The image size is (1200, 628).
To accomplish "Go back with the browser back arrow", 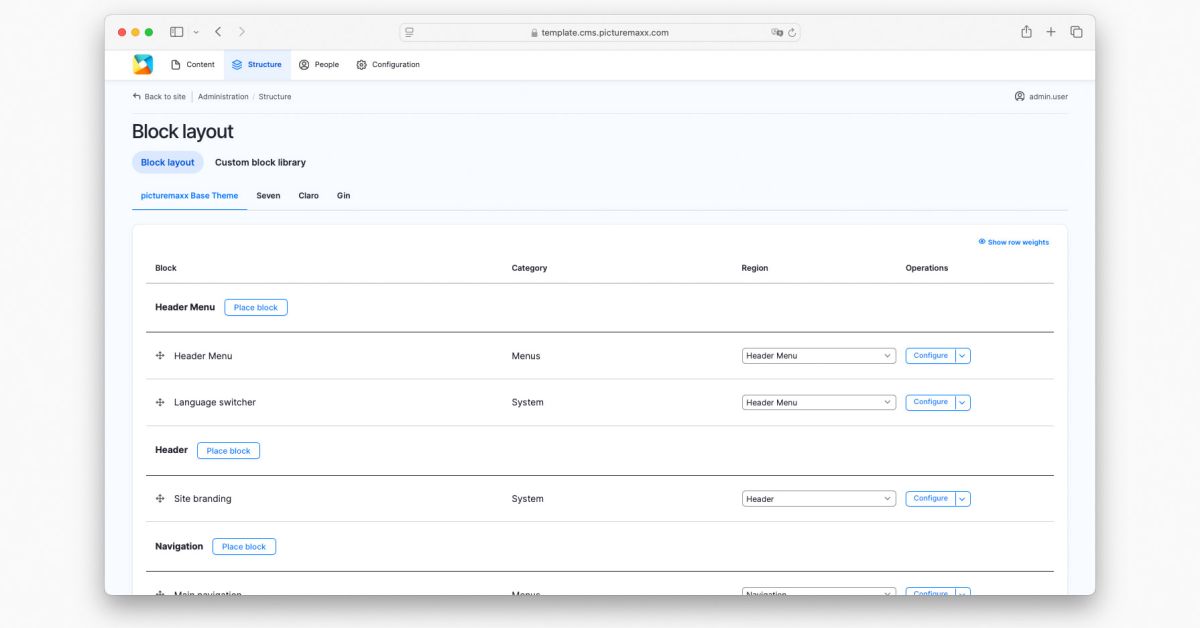I will point(218,32).
